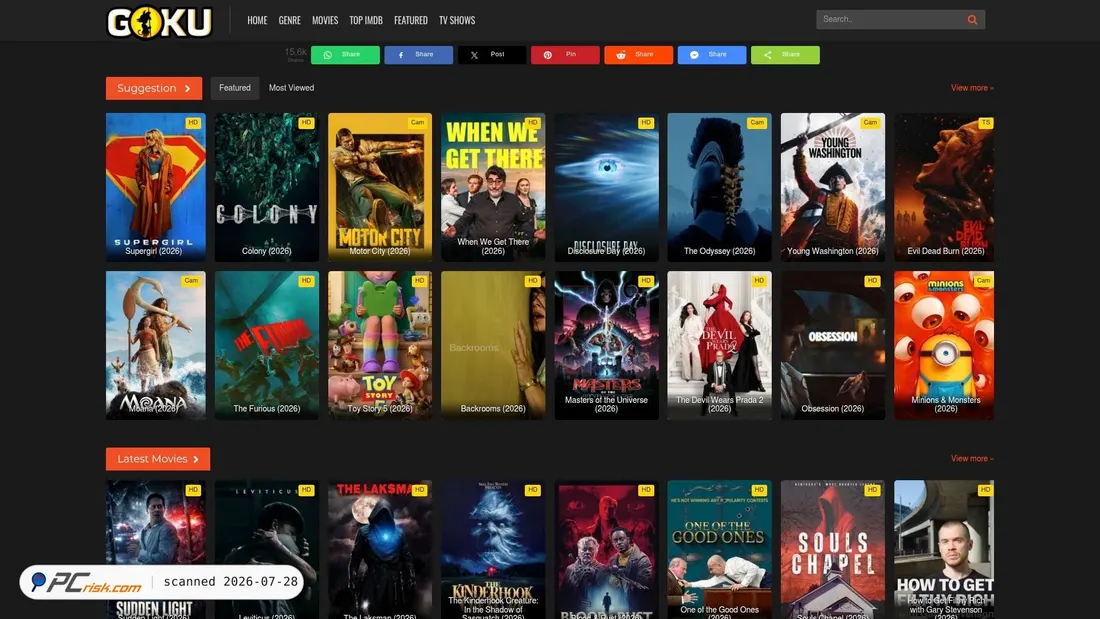Screen dimensions: 1100x619
Task: Open Minions & Monsters (2026) poster
Action: pos(944,345)
